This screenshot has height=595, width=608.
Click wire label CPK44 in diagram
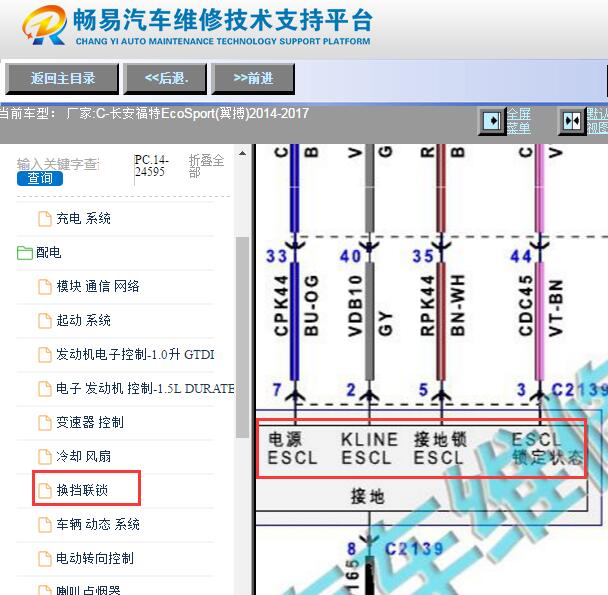(x=281, y=305)
